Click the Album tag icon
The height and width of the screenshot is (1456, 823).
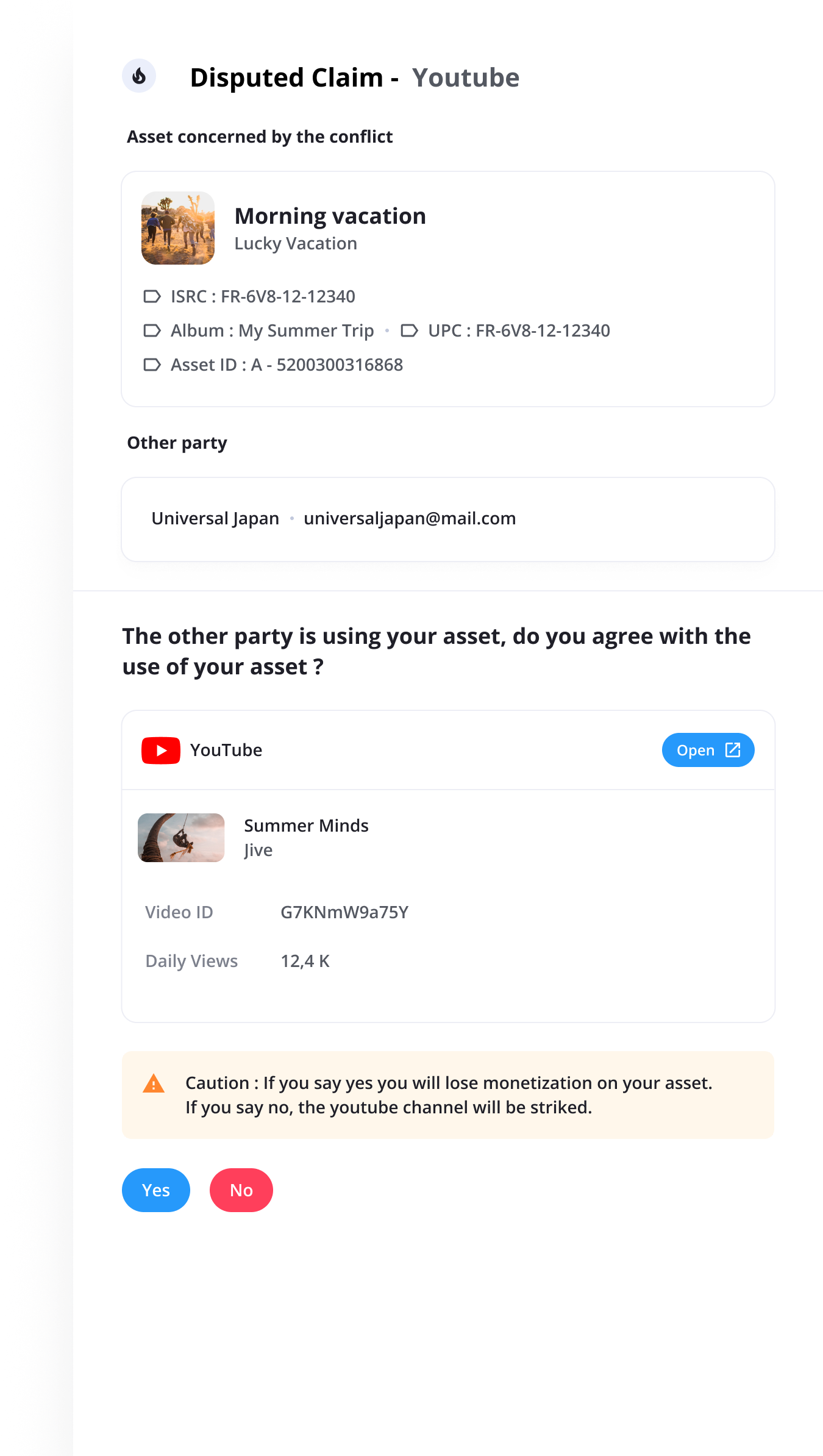click(x=152, y=330)
